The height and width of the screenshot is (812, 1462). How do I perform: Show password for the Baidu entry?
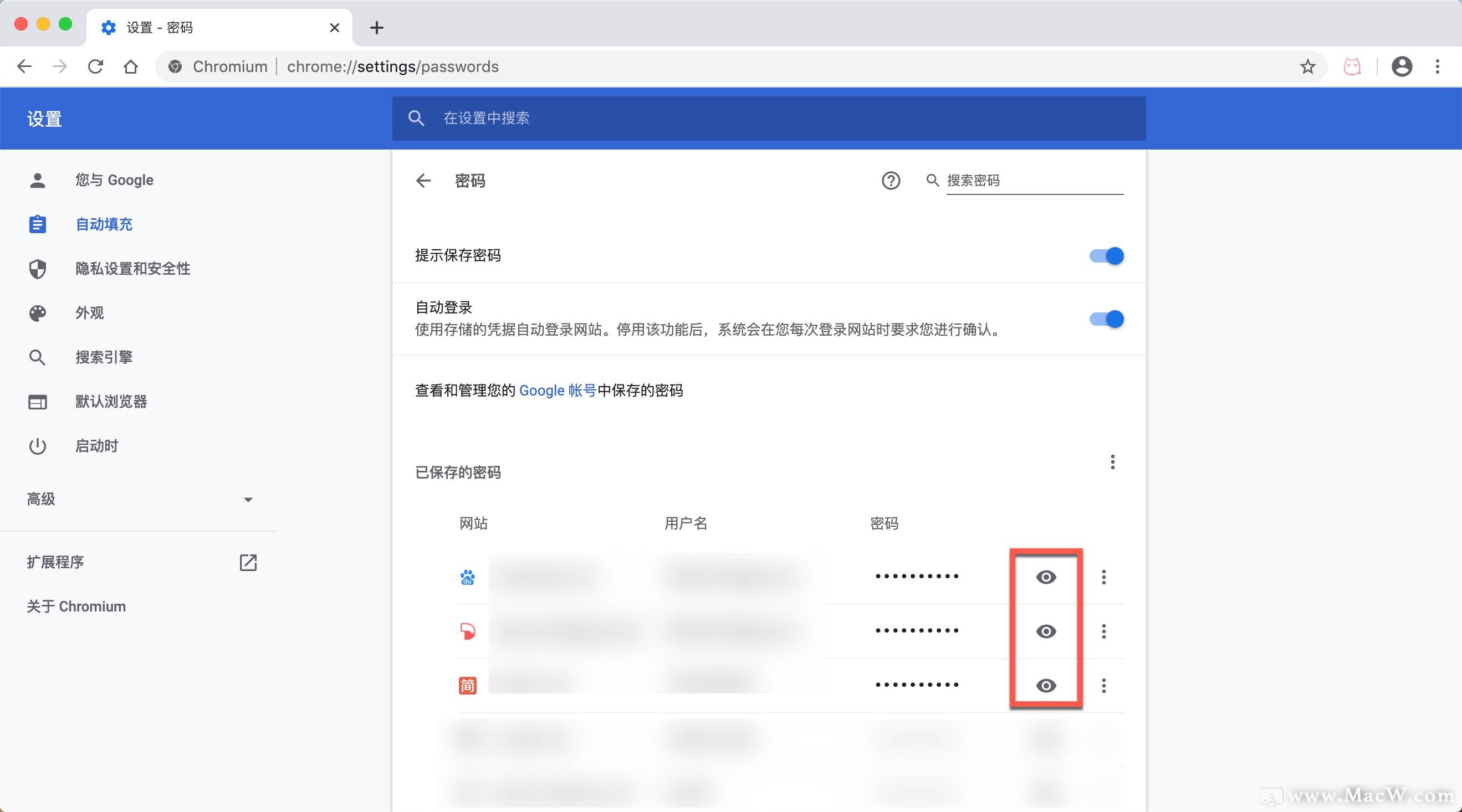1045,577
